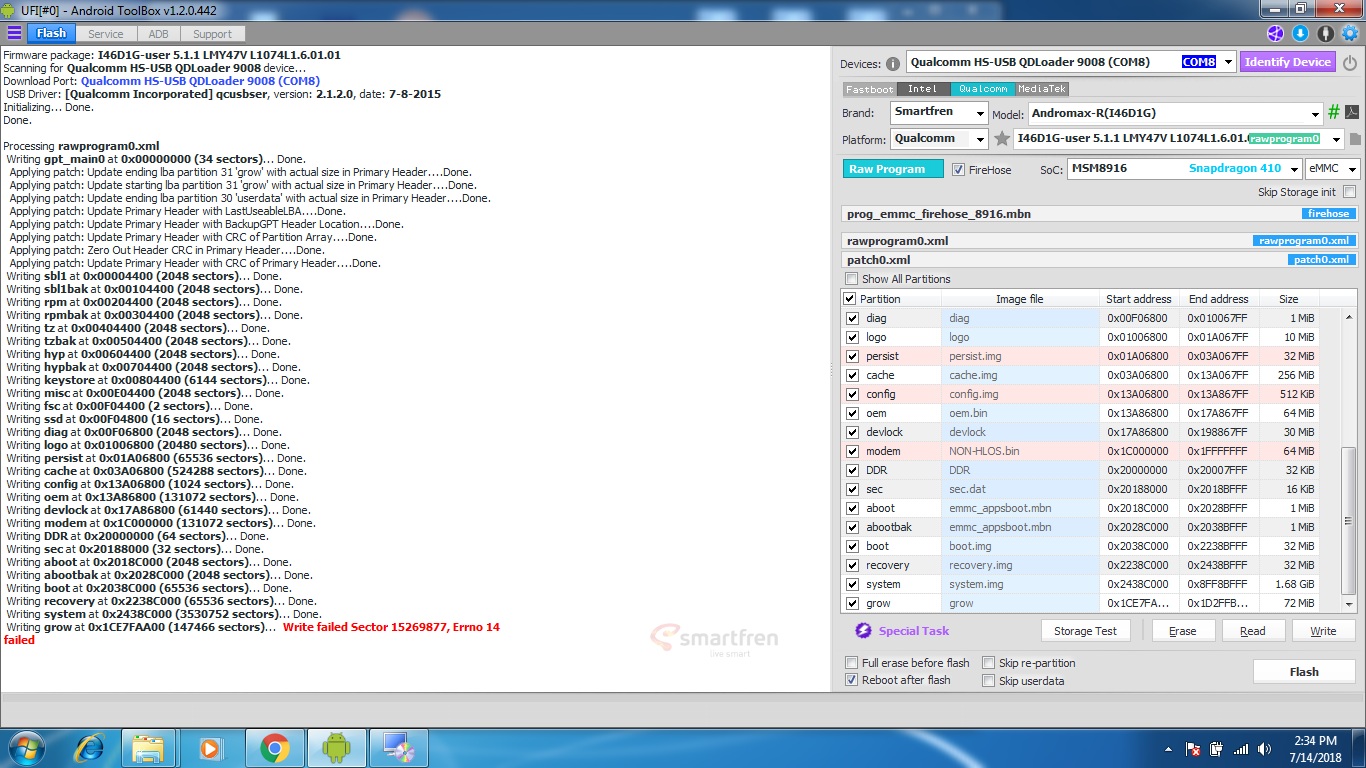
Task: Select the Intel mode tab
Action: pyautogui.click(x=923, y=89)
